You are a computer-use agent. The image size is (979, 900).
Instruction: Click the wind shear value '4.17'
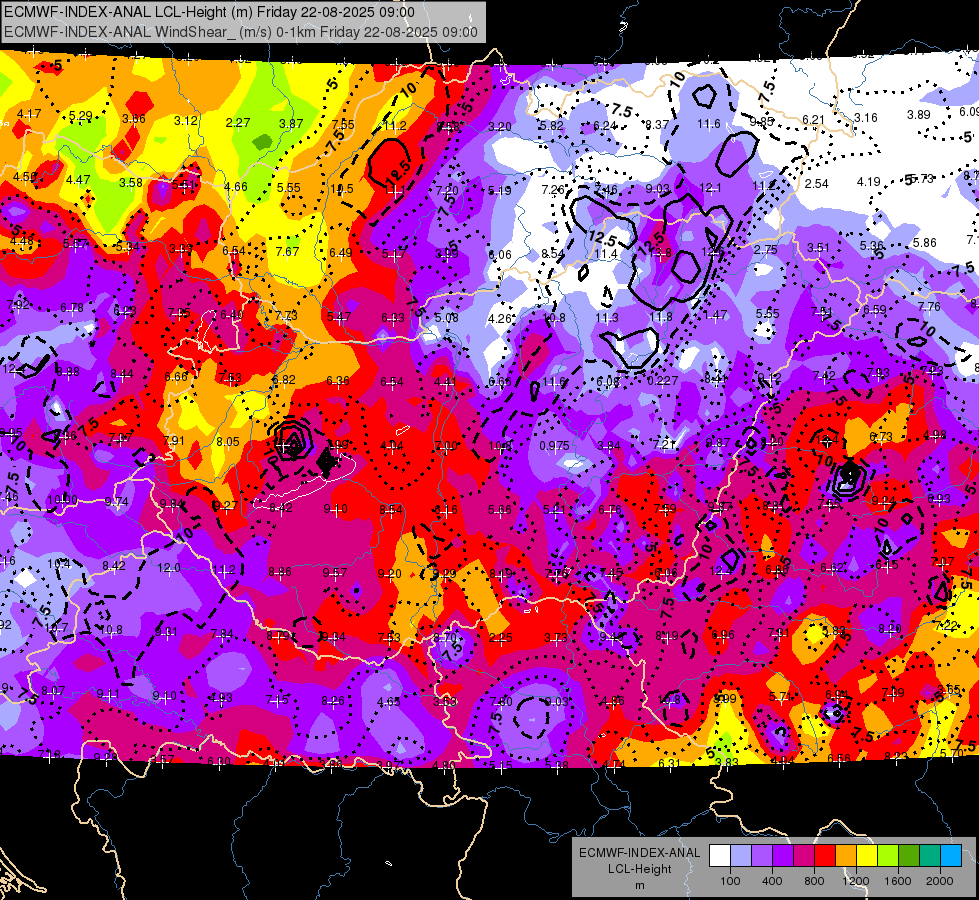click(29, 114)
